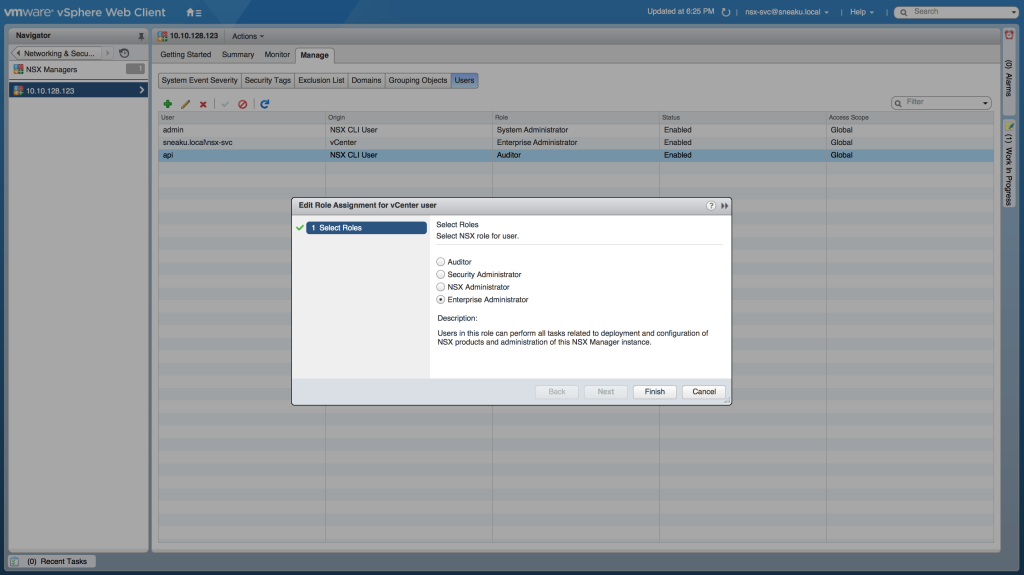Switch to the Manage tab

coord(314,56)
